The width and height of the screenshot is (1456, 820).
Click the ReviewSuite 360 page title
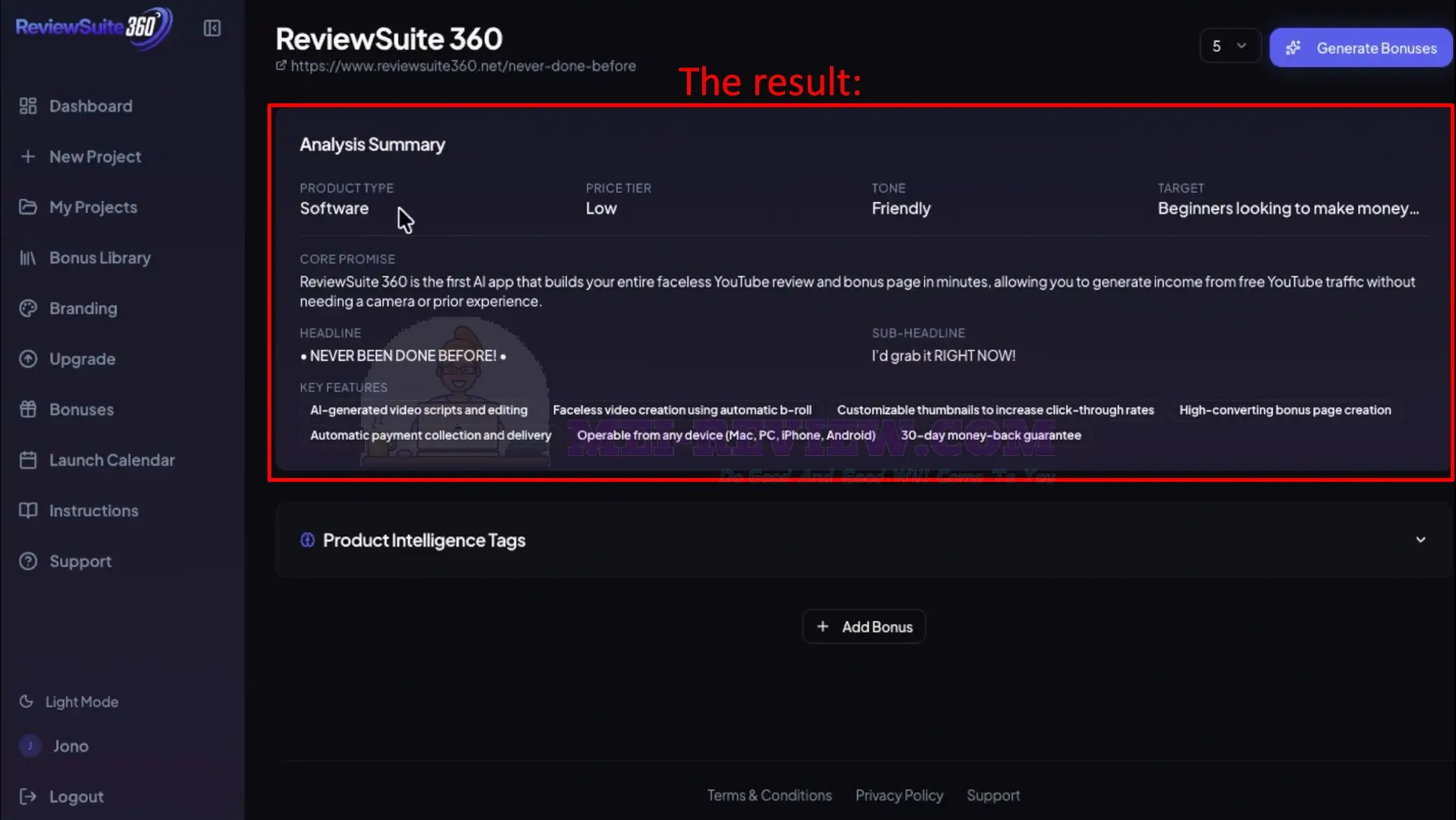[389, 39]
